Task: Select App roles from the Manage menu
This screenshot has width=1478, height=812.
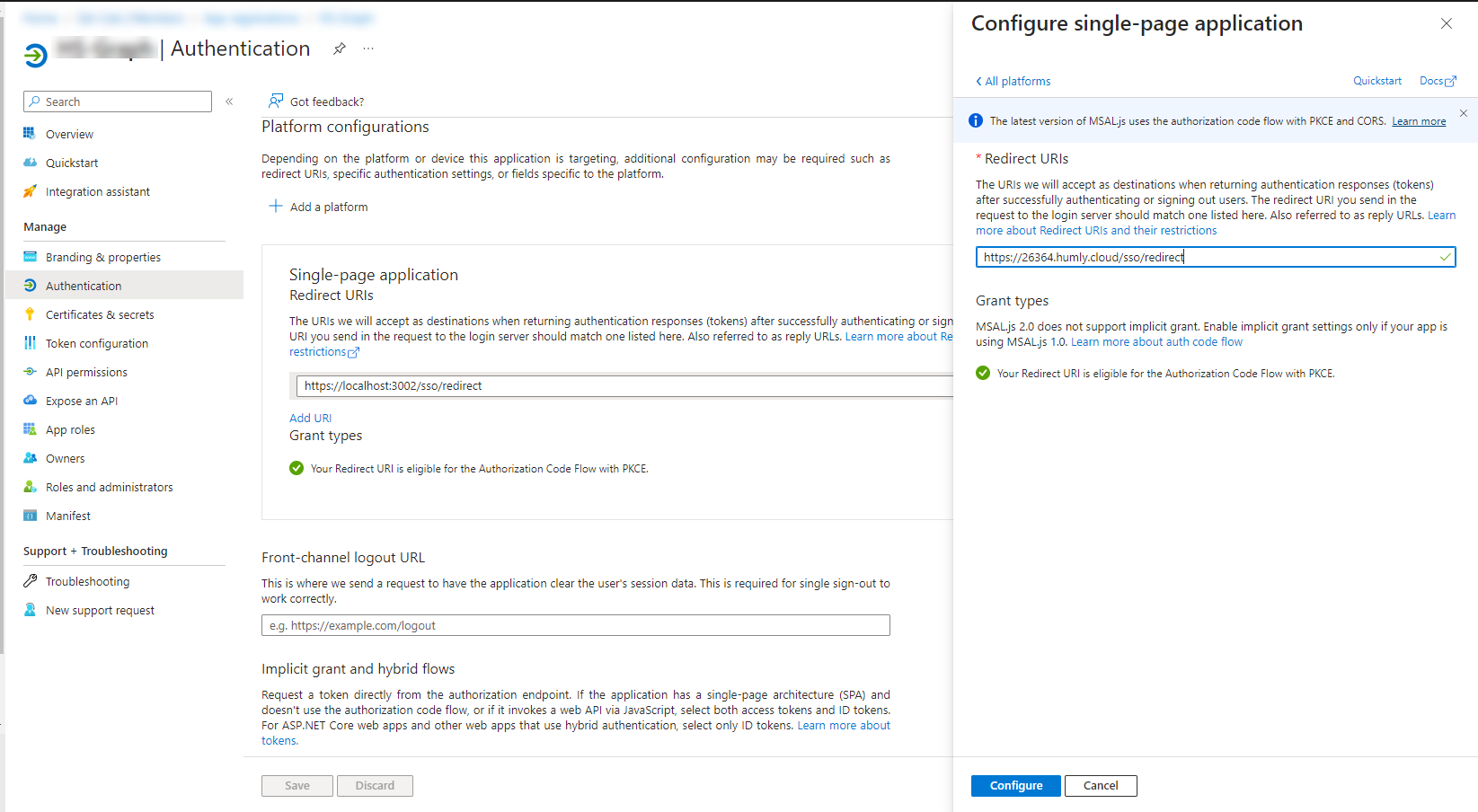Action: (x=69, y=429)
